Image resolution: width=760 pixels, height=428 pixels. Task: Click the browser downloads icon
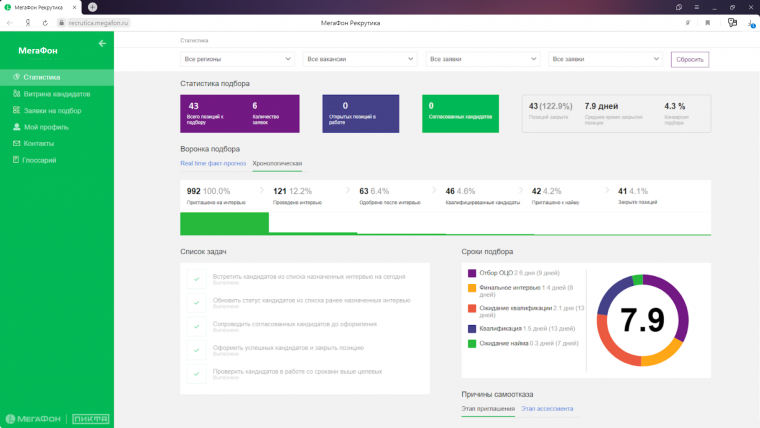coord(751,22)
